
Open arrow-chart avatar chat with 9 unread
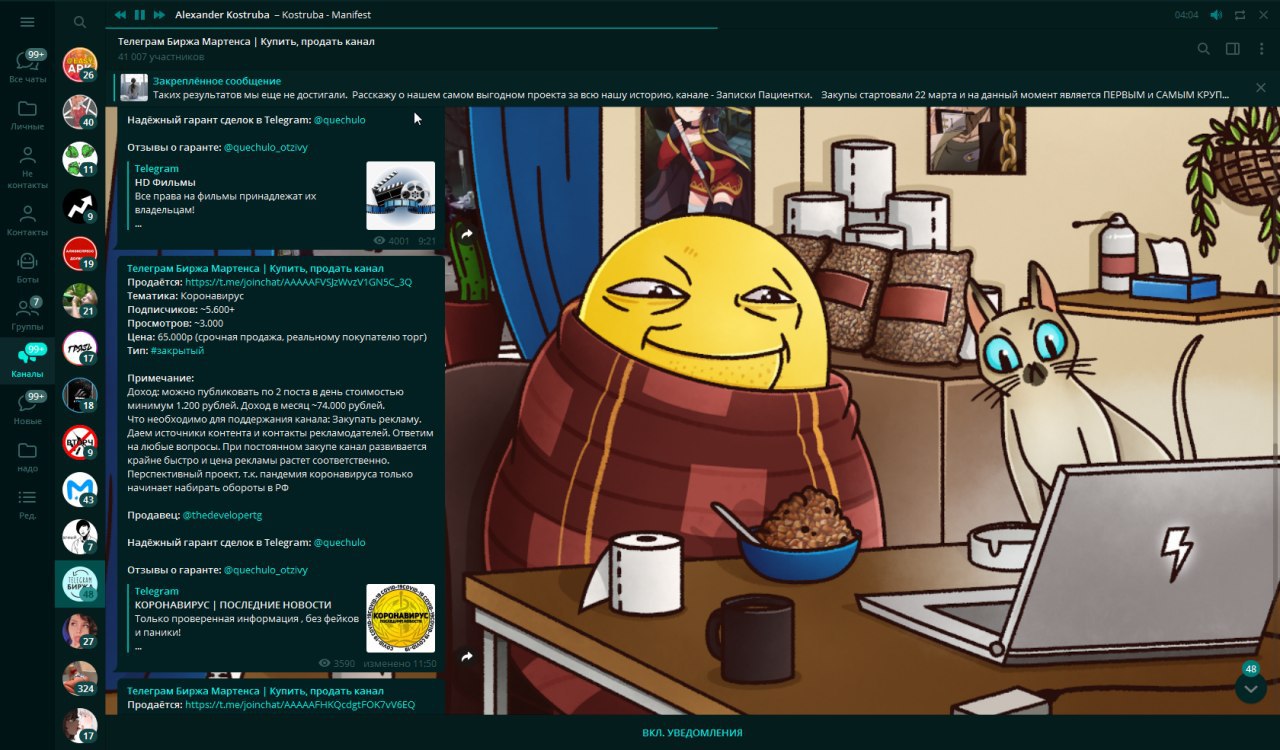coord(80,206)
